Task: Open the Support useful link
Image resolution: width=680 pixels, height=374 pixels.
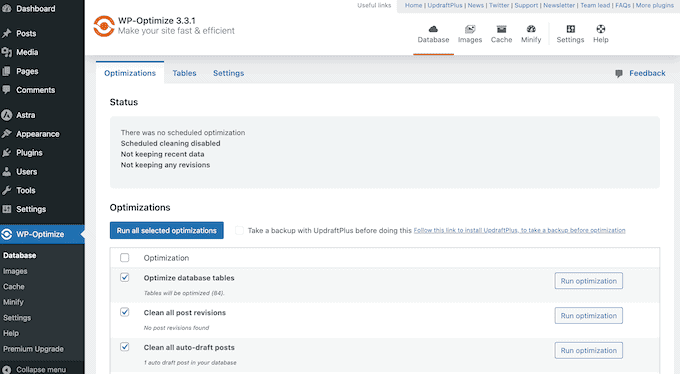Action: point(526,5)
